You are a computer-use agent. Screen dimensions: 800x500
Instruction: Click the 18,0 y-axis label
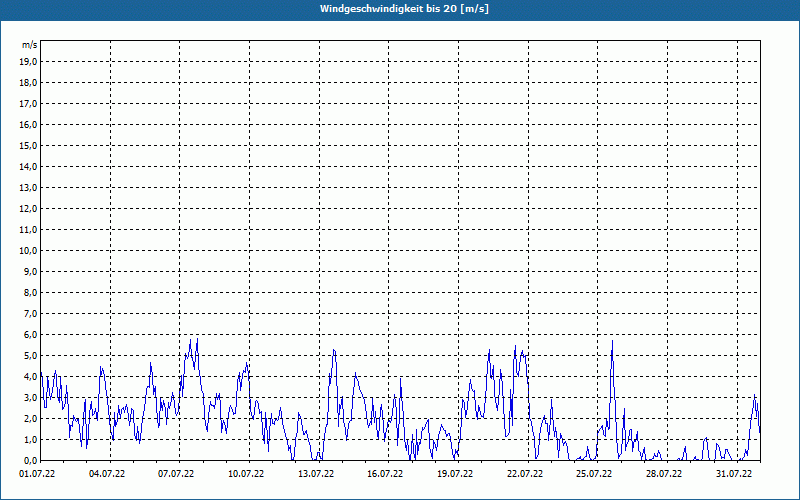click(28, 83)
